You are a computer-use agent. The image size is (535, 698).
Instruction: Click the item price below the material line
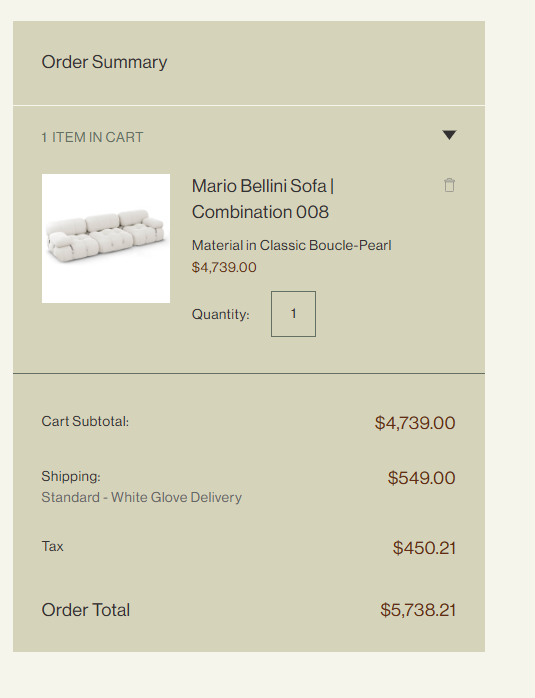(224, 267)
